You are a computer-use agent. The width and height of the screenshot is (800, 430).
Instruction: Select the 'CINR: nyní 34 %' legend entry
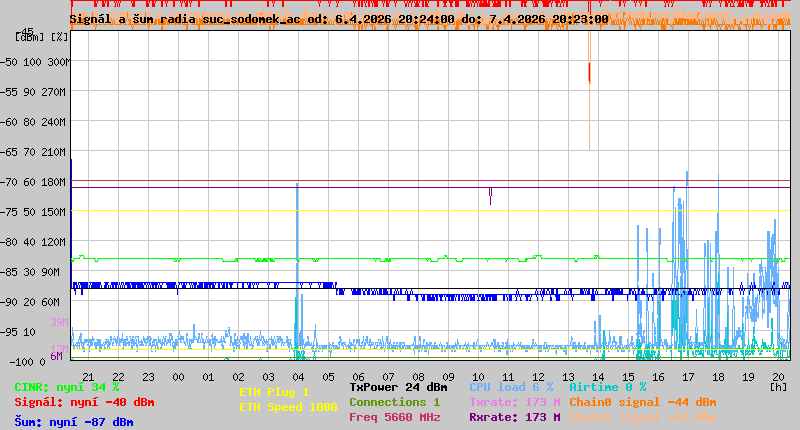pos(67,388)
